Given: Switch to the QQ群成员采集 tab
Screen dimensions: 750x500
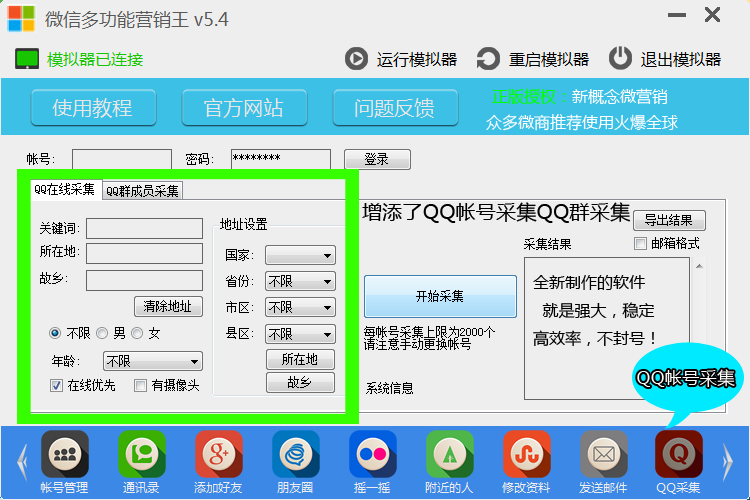Looking at the screenshot, I should click(143, 191).
